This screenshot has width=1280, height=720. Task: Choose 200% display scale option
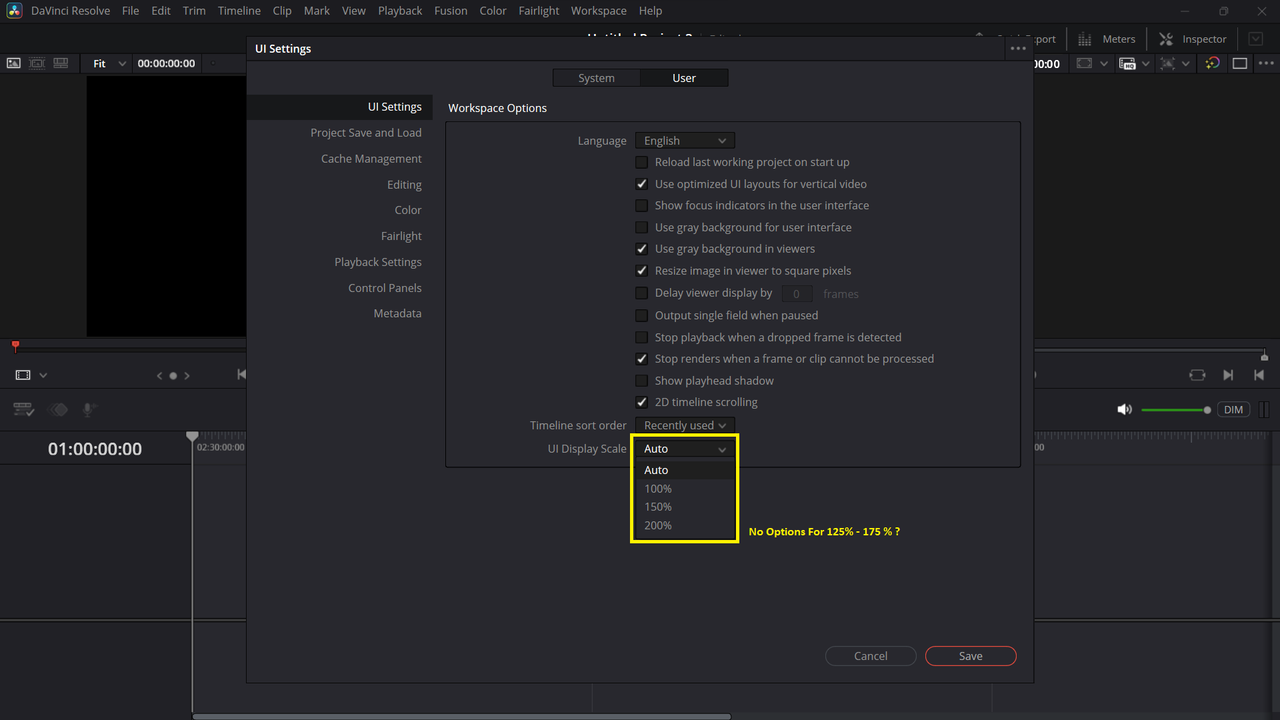click(685, 525)
